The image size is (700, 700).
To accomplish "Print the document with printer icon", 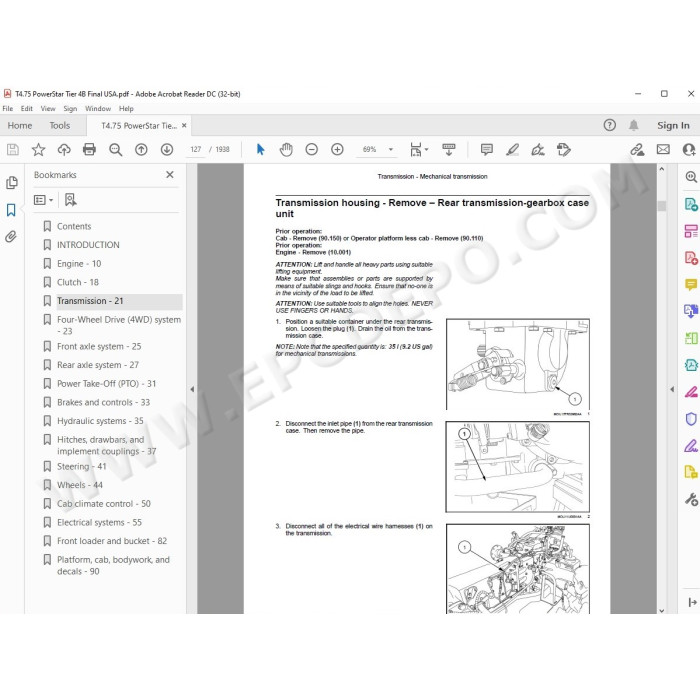I will click(89, 149).
